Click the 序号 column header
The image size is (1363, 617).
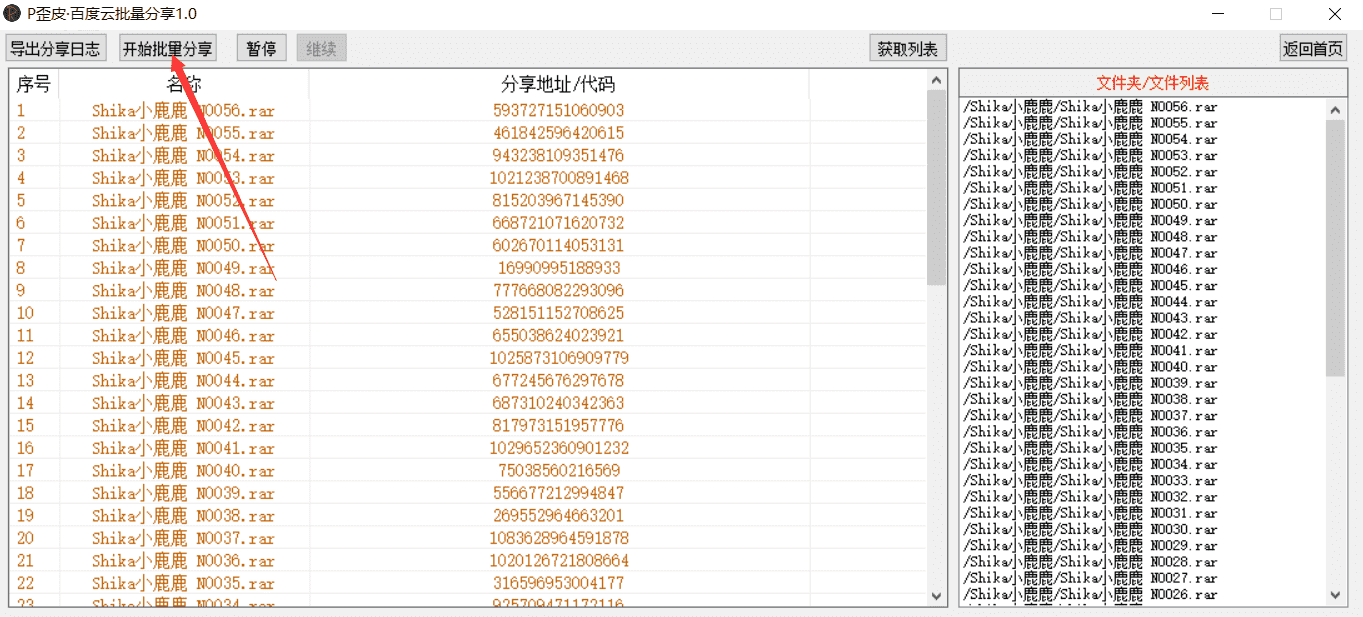coord(33,85)
